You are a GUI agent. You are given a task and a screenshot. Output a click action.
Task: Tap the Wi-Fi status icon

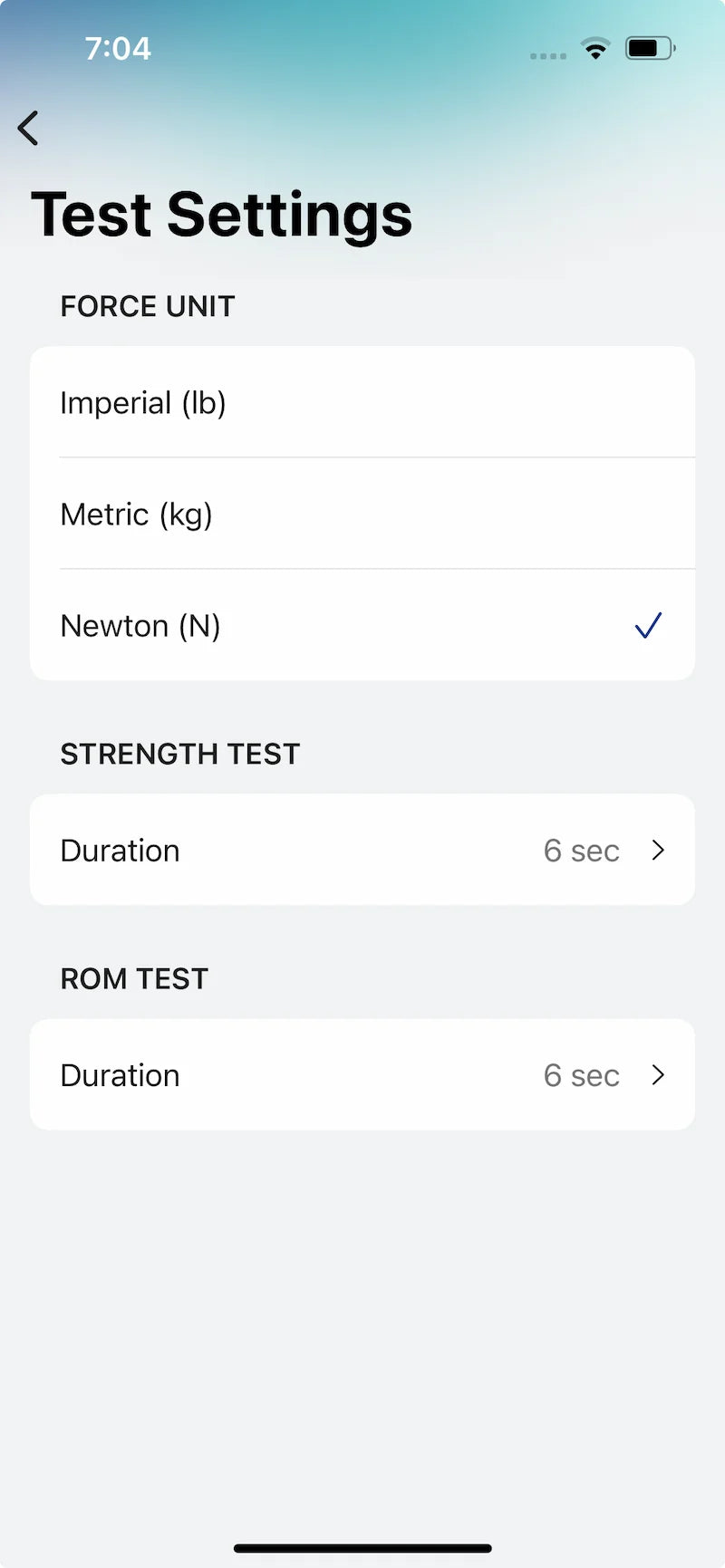tap(595, 49)
